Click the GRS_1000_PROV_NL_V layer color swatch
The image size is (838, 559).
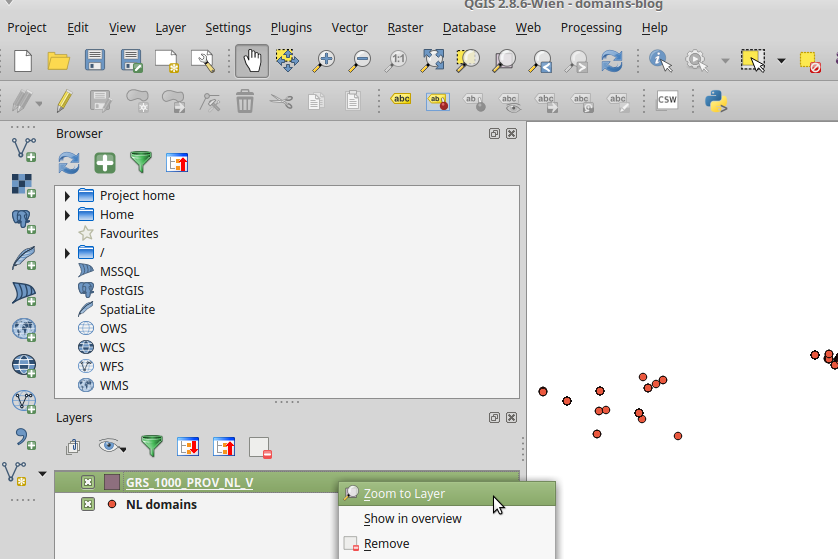point(112,482)
